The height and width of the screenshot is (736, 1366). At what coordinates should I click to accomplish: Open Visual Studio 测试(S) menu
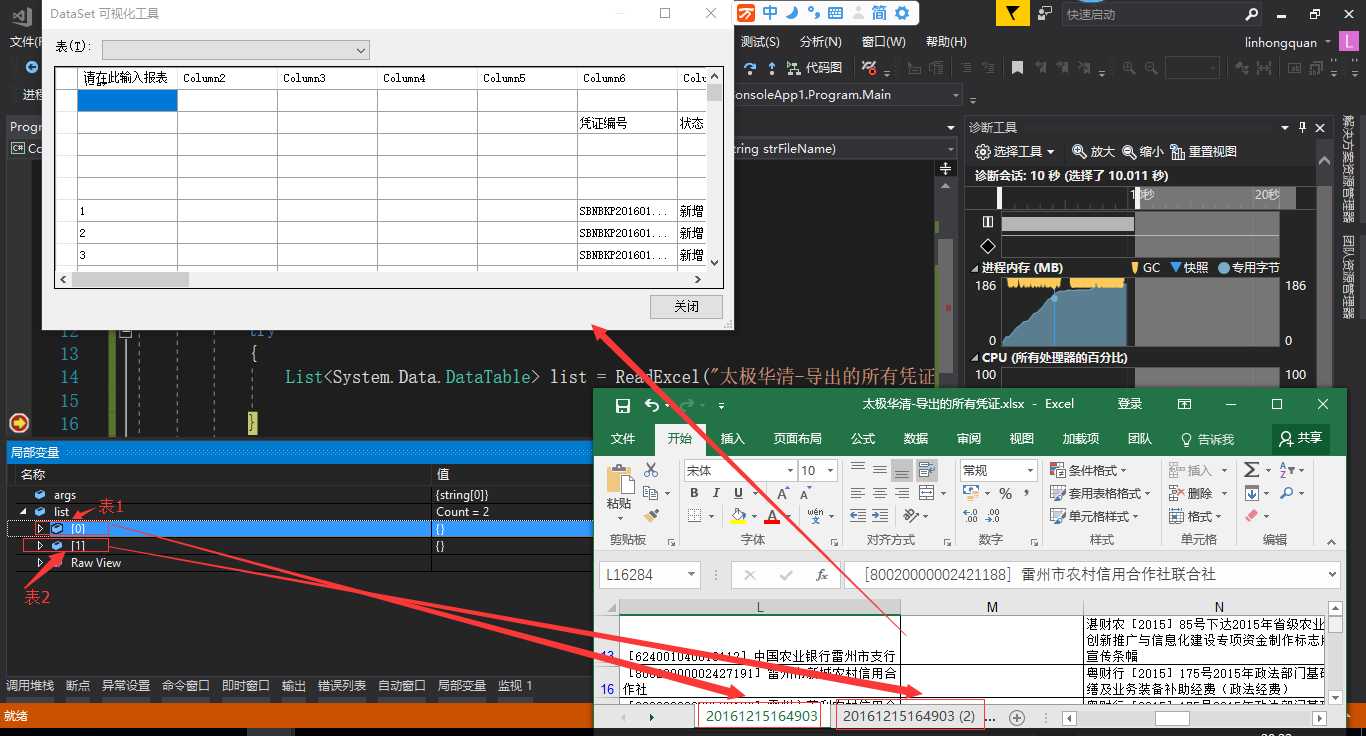760,41
